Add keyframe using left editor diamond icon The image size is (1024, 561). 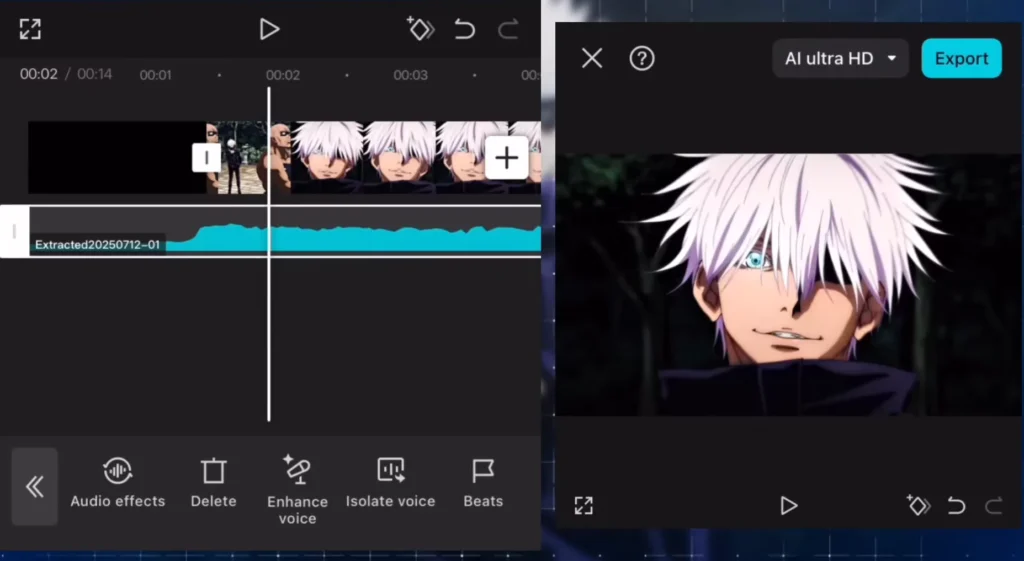(x=420, y=29)
